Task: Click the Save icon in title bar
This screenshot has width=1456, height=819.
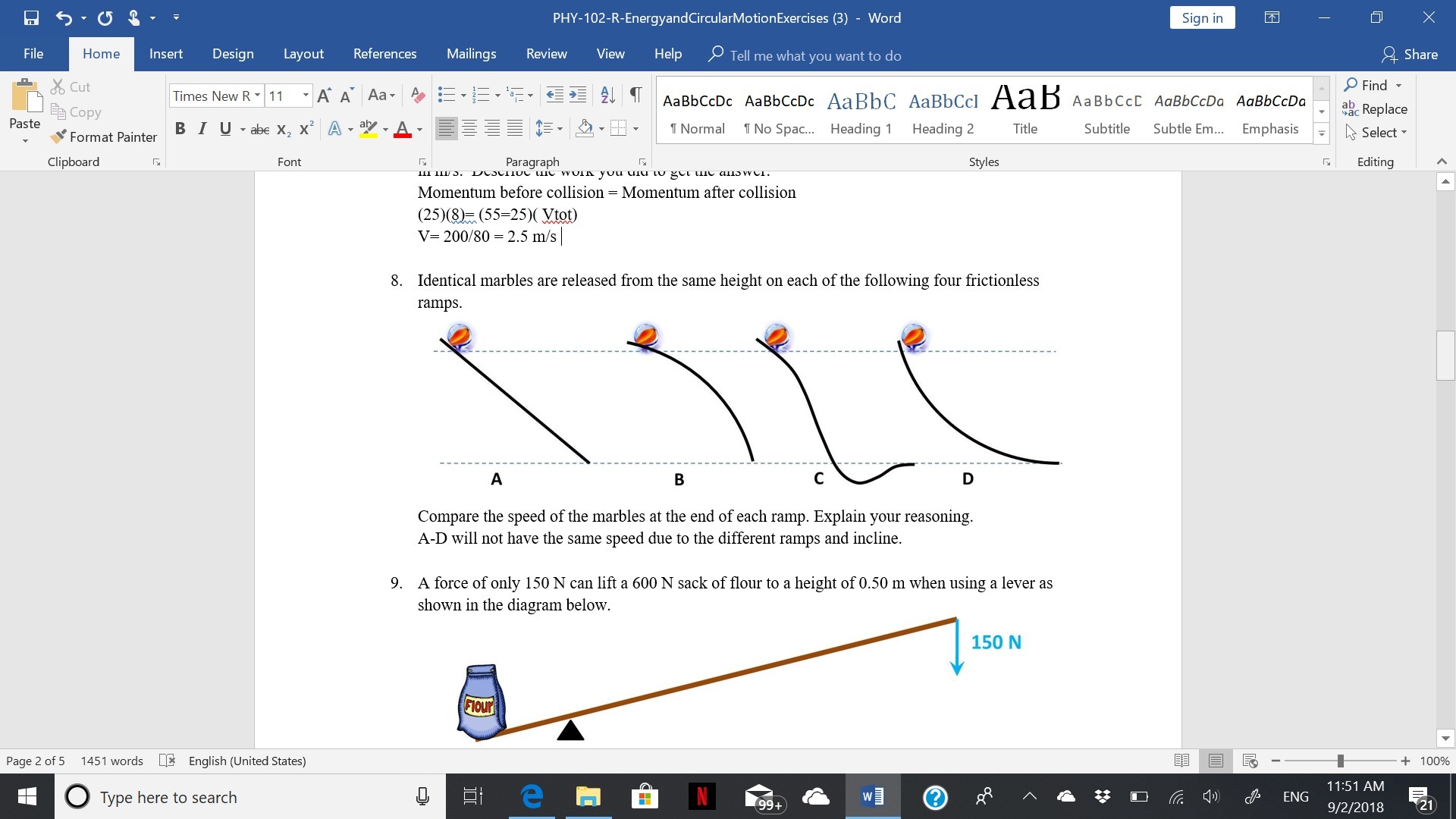Action: coord(31,17)
